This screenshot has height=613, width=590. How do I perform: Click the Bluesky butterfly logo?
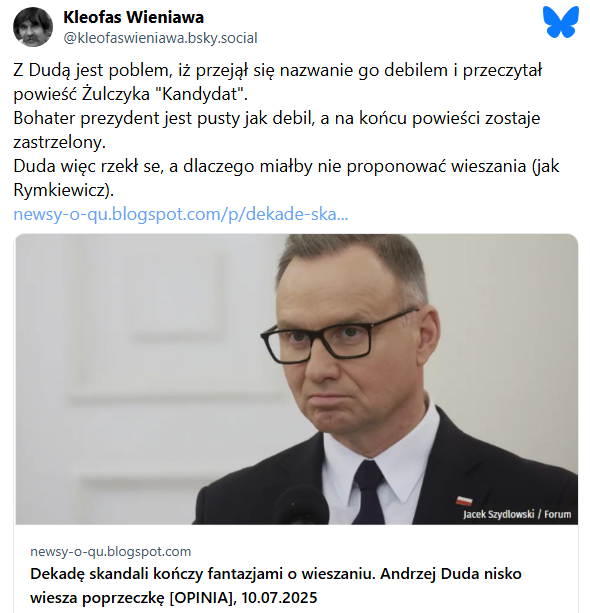(561, 22)
